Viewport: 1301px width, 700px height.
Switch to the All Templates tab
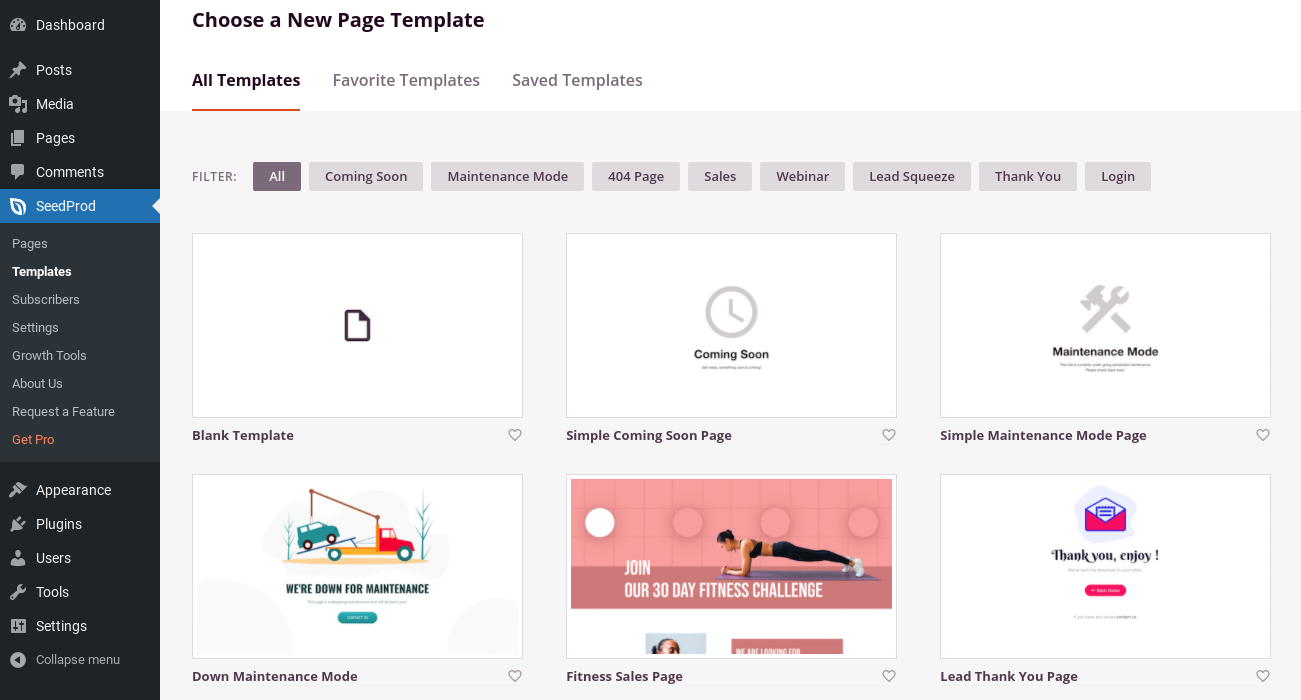tap(246, 80)
